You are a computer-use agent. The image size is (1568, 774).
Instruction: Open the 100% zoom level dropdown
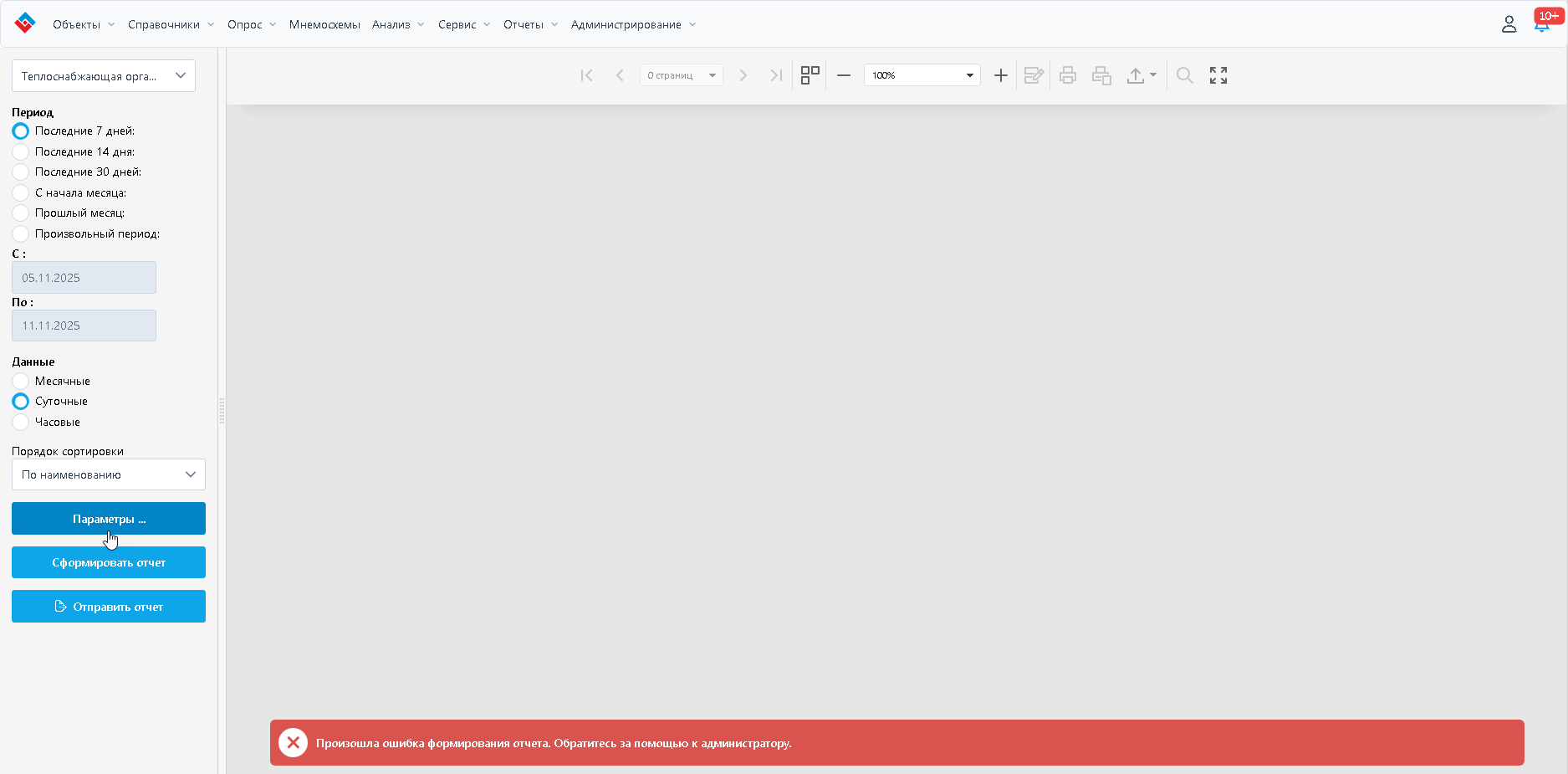coord(922,75)
